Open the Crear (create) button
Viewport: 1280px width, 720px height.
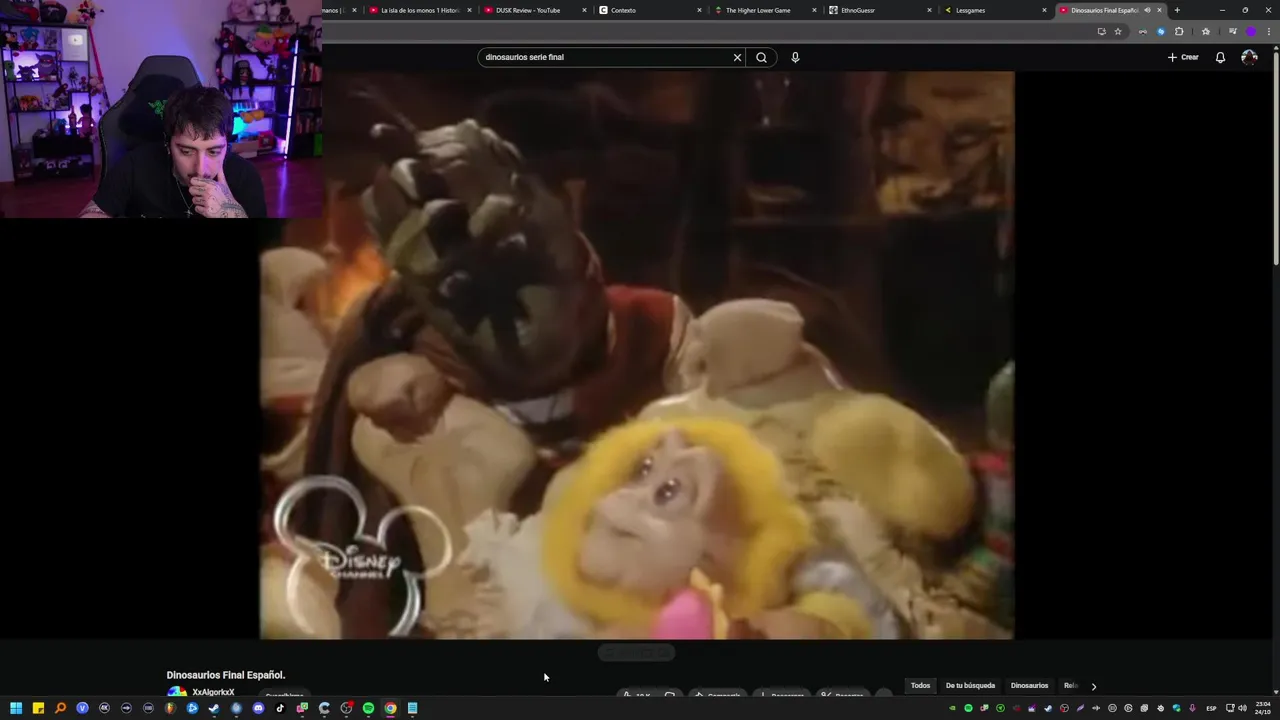1183,57
